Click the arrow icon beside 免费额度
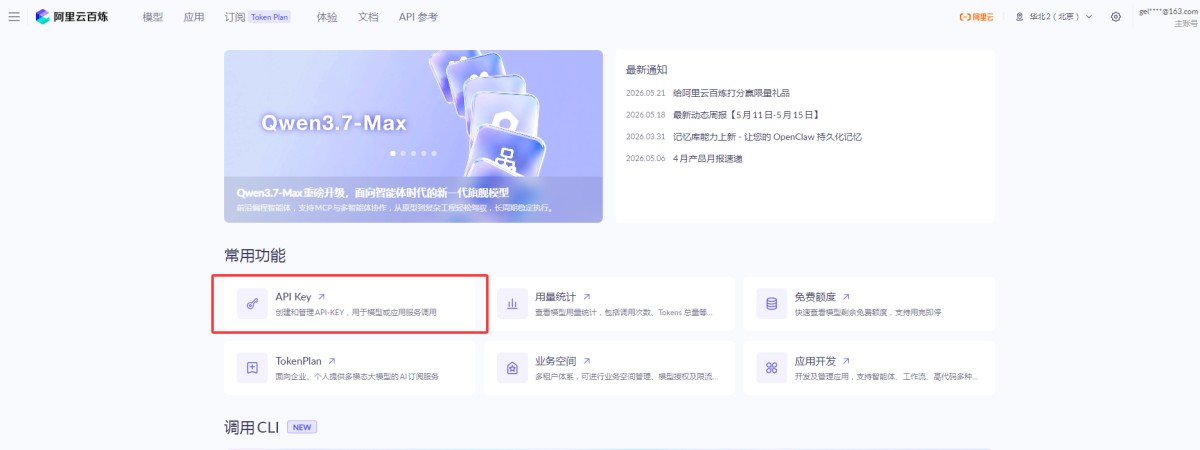This screenshot has width=1200, height=450. (x=846, y=297)
